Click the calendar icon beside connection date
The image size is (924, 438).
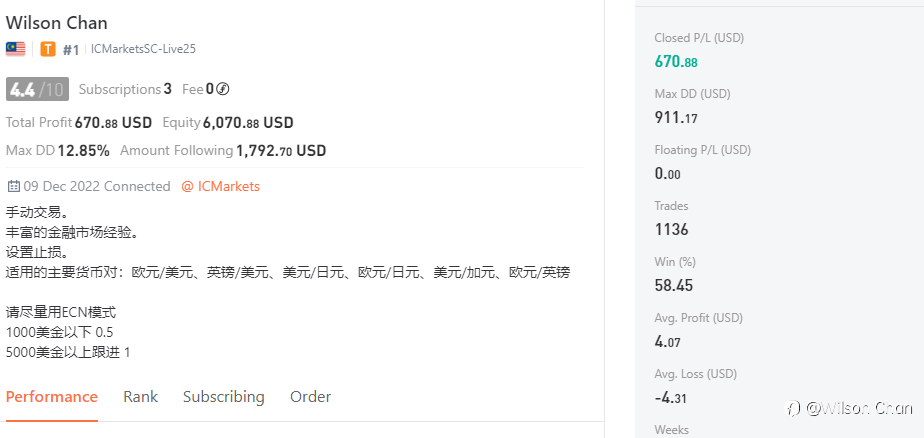point(14,186)
